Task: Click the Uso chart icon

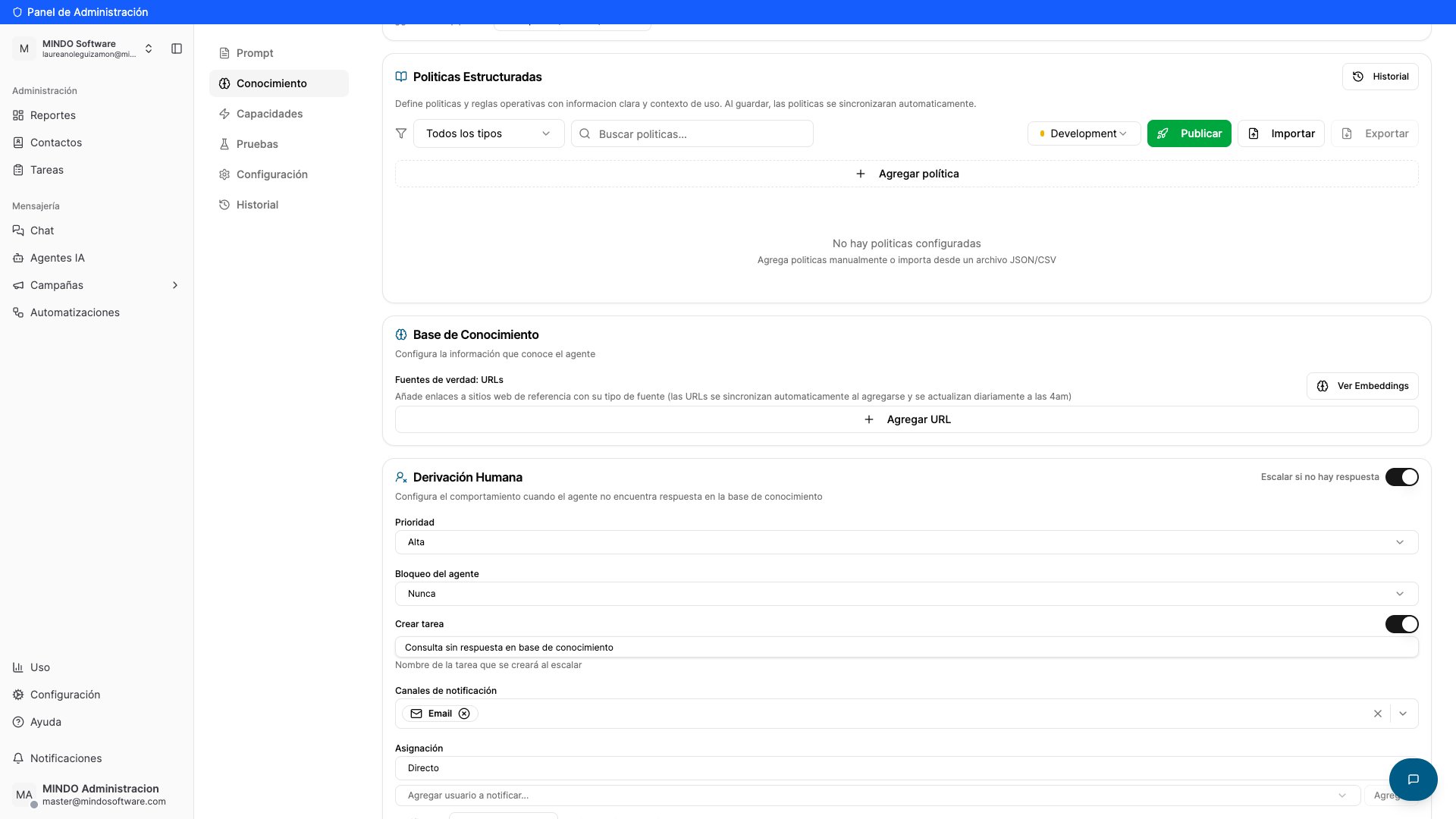Action: [18, 667]
